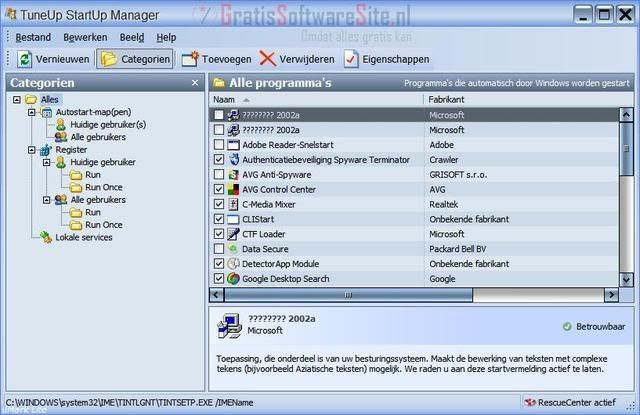Click the C-Media Mixer icon

(233, 204)
